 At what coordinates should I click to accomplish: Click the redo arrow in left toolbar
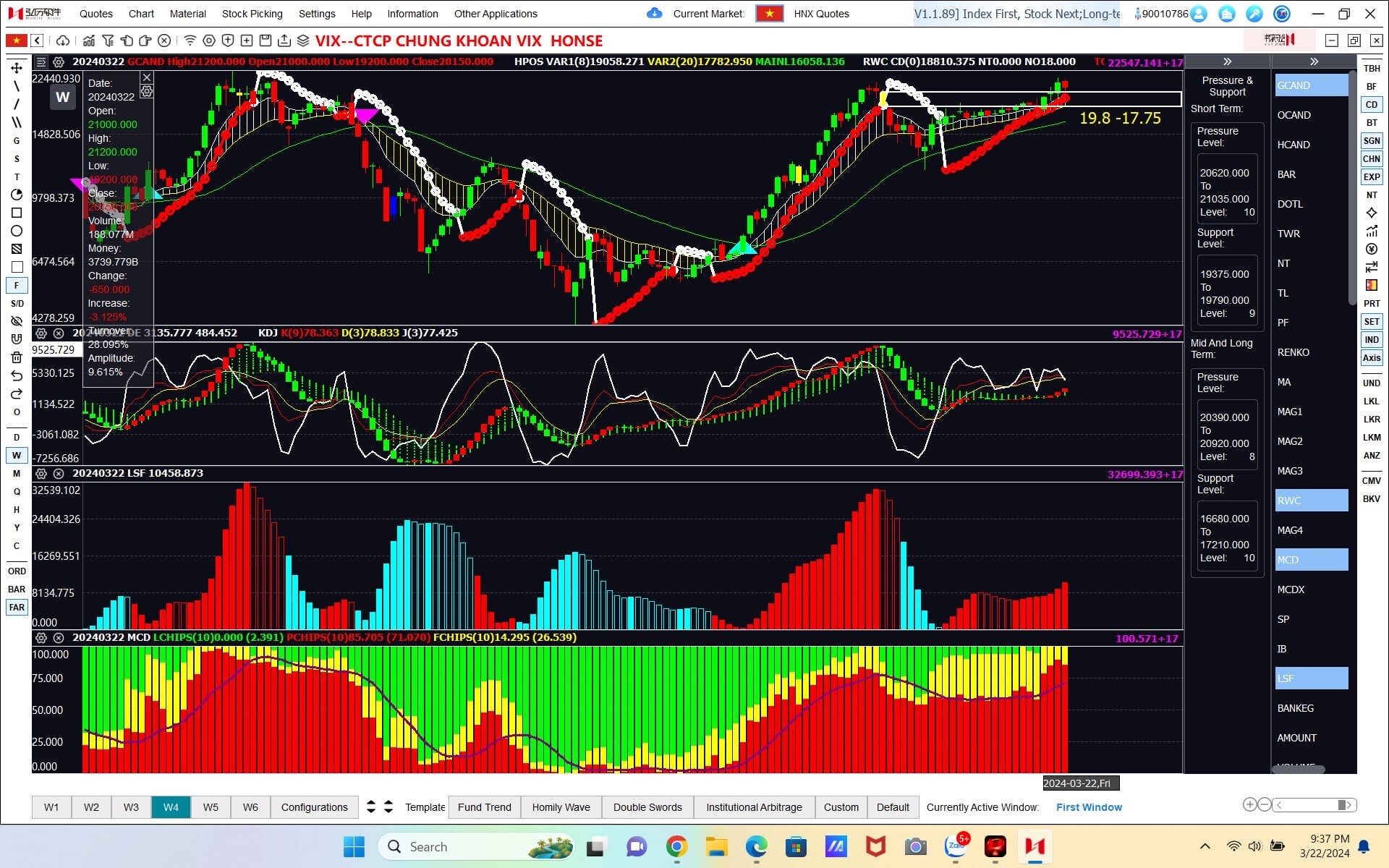pyautogui.click(x=17, y=393)
